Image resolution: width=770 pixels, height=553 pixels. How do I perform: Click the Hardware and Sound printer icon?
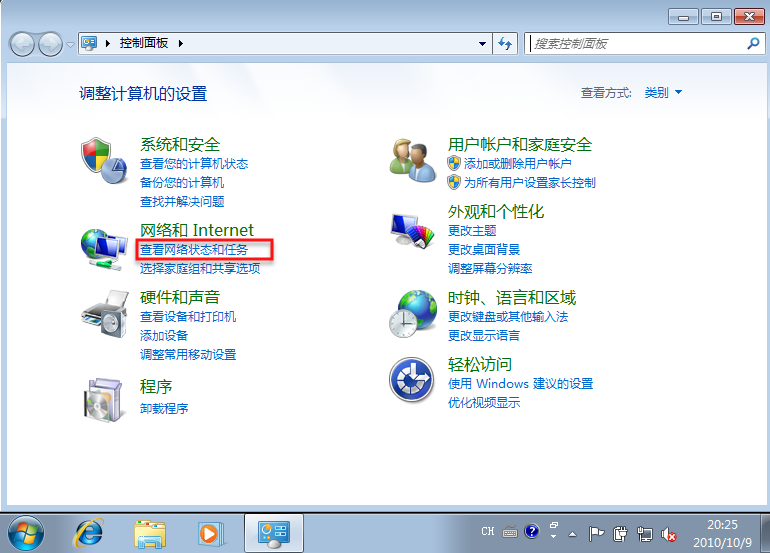pos(102,315)
